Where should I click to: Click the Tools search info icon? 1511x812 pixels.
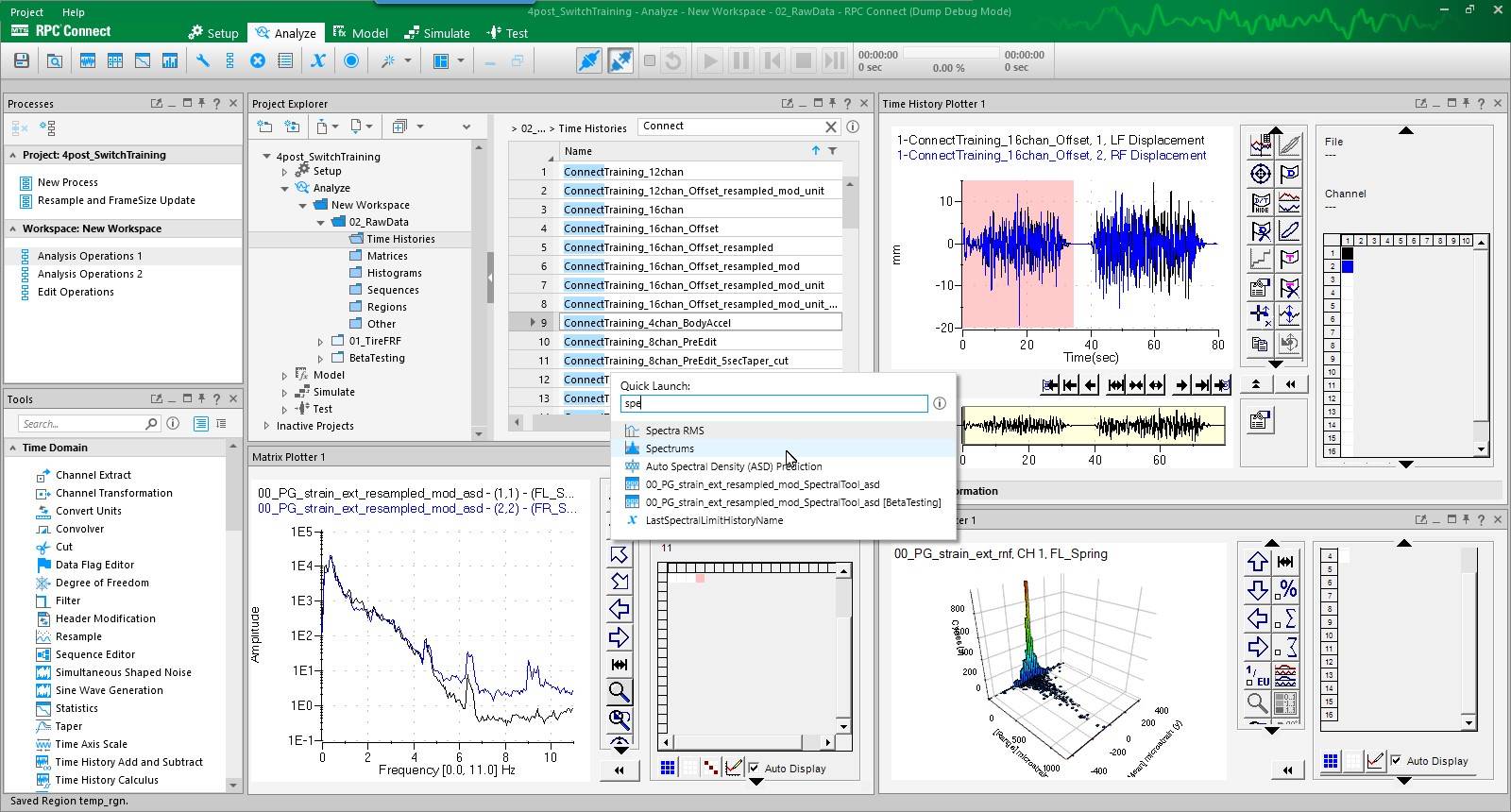point(173,424)
